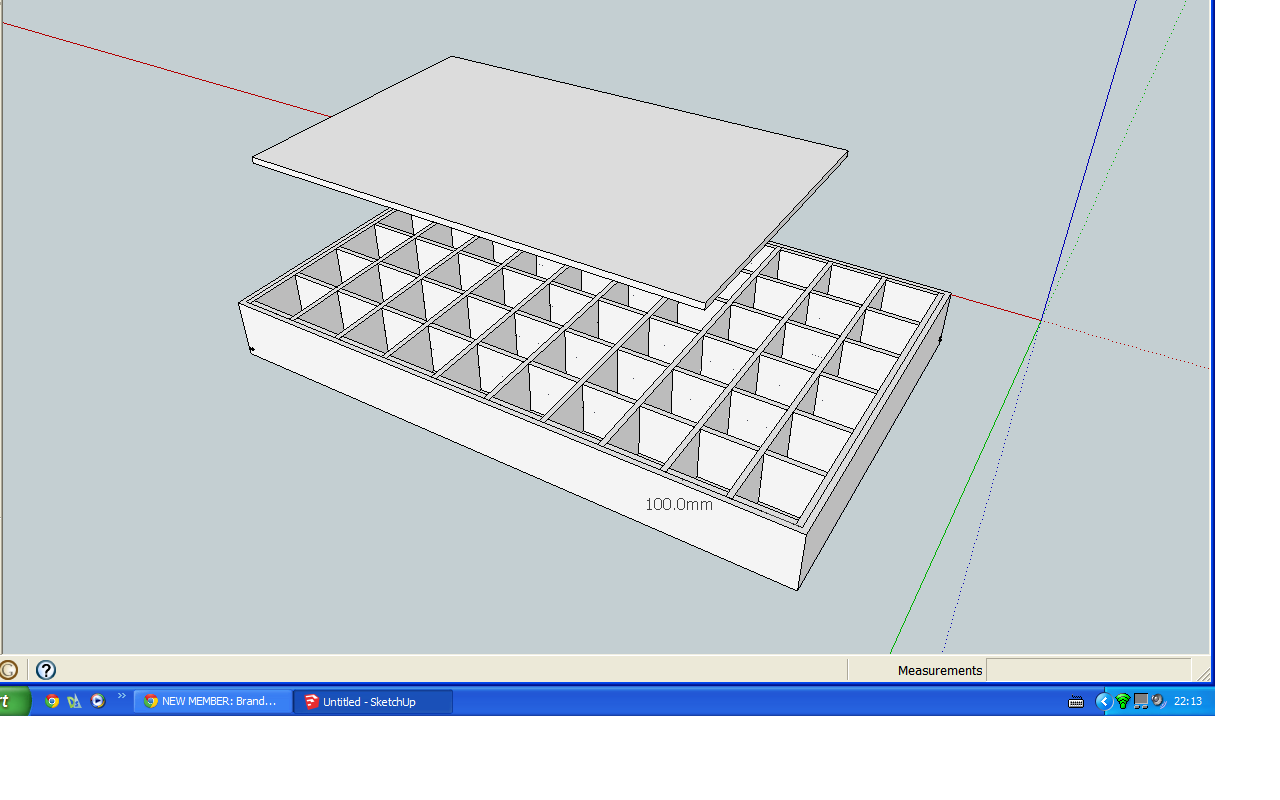Click the help question mark icon in status bar
1280x800 pixels.
coord(46,670)
